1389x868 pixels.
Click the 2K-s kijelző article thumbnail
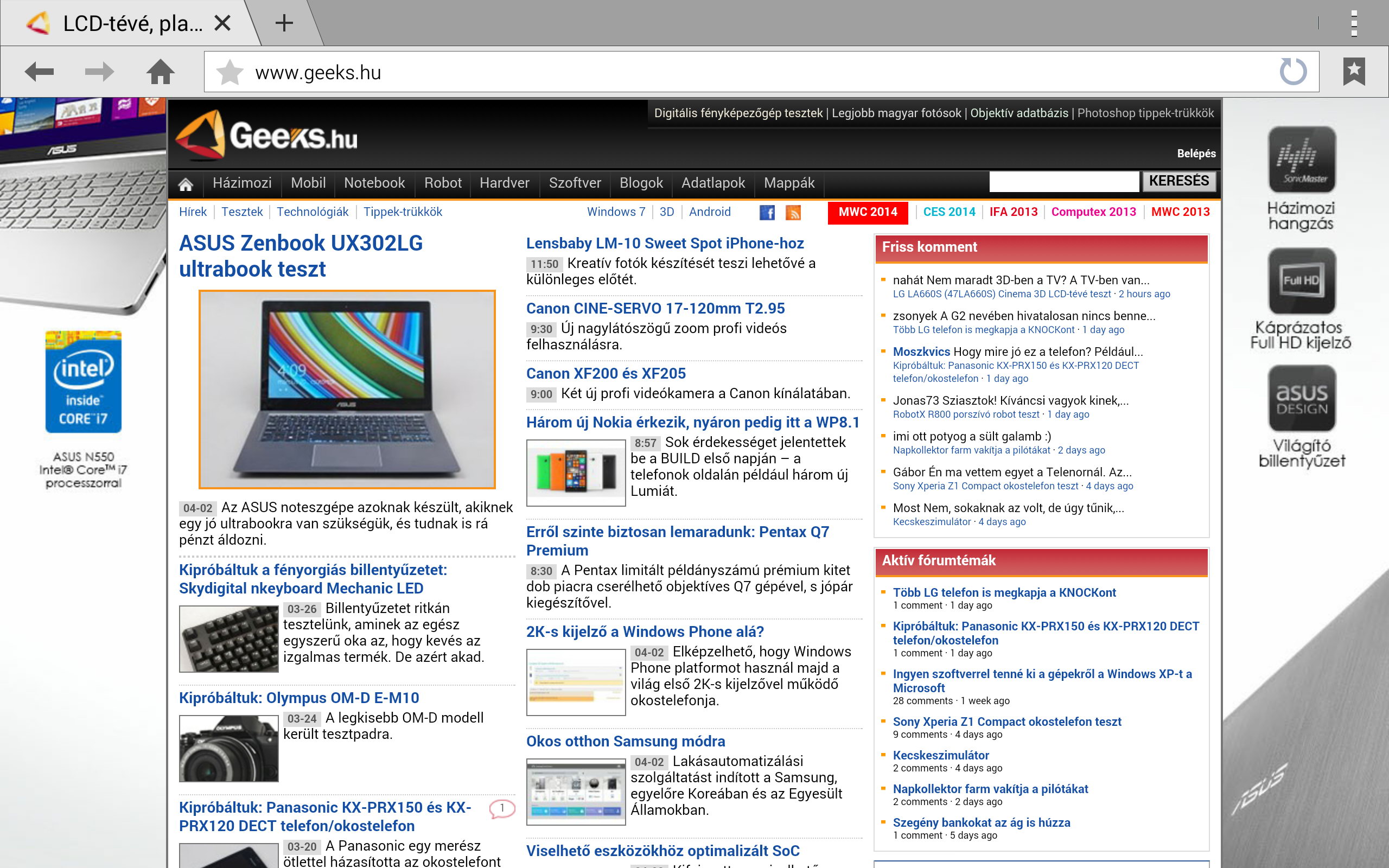pos(576,682)
